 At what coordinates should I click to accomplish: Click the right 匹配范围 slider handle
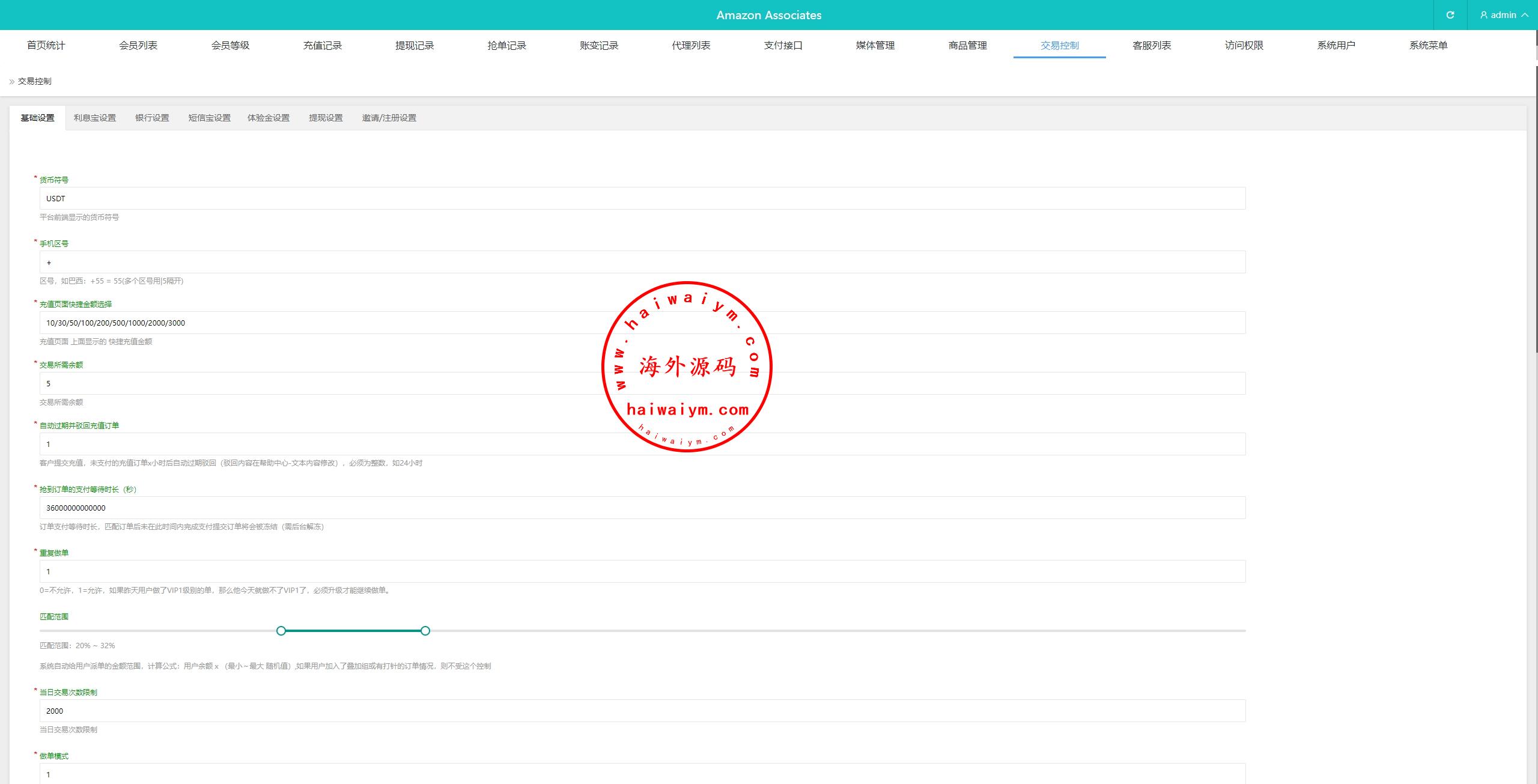pos(425,631)
